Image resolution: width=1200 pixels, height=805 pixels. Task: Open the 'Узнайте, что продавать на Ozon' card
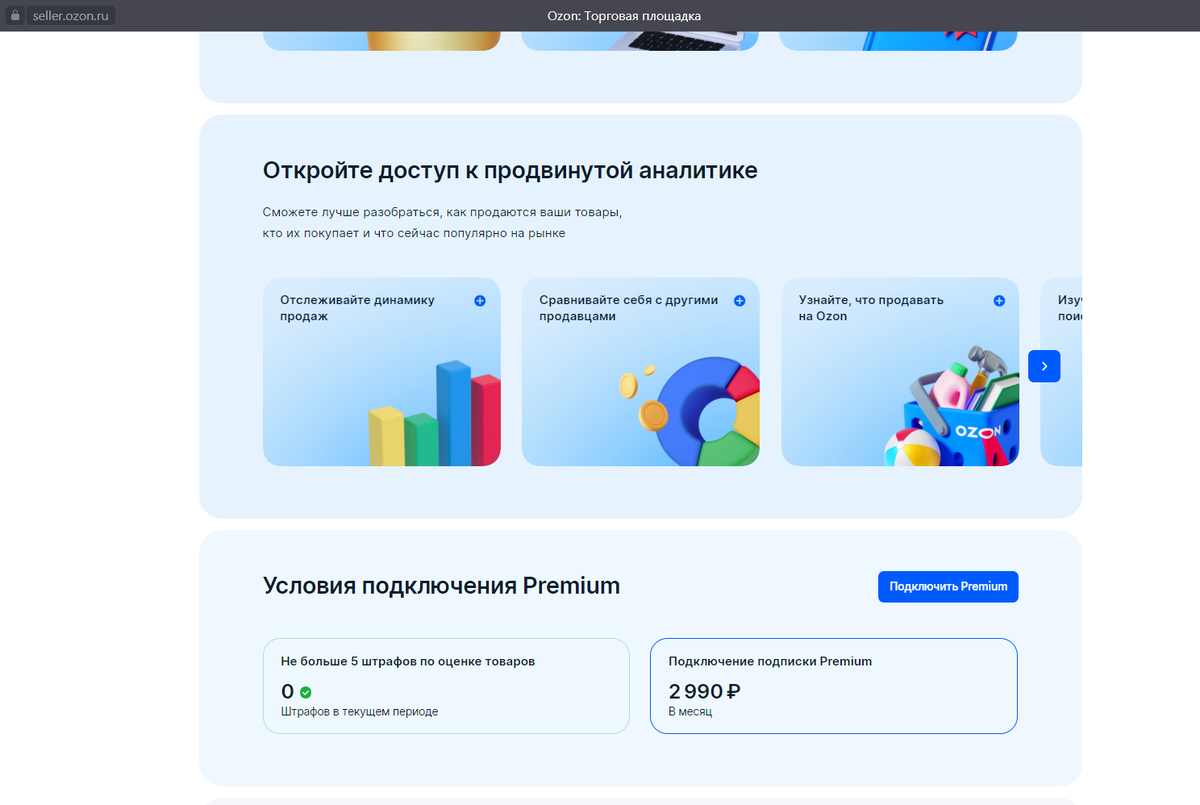point(900,372)
